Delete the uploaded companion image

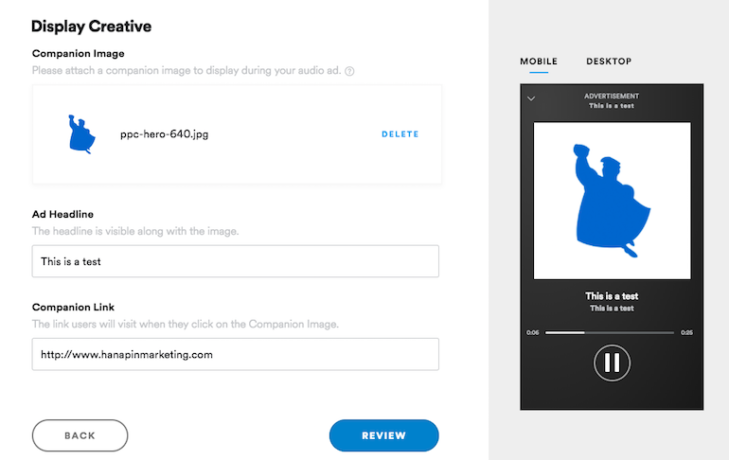(400, 134)
